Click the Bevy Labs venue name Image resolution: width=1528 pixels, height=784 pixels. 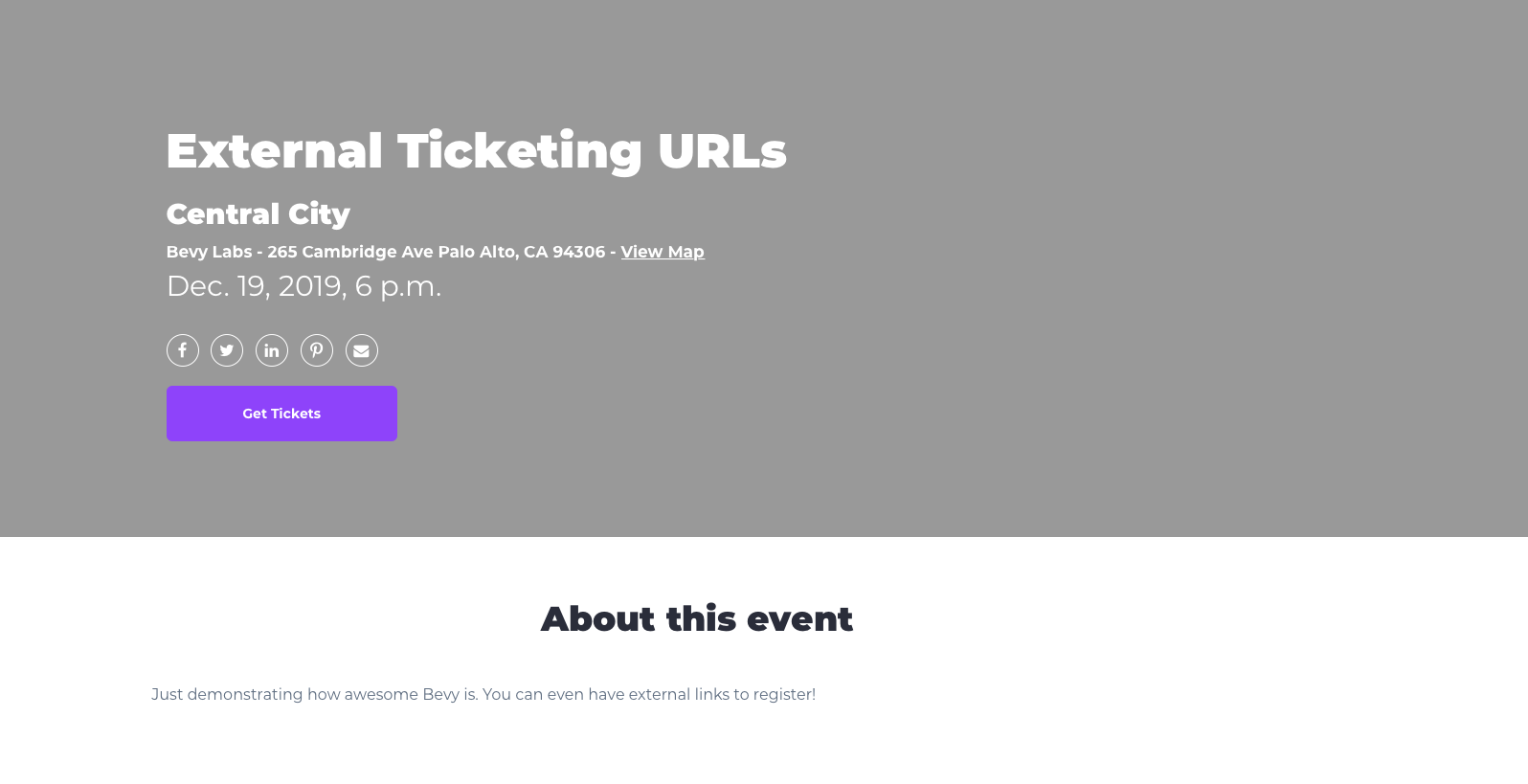(209, 252)
